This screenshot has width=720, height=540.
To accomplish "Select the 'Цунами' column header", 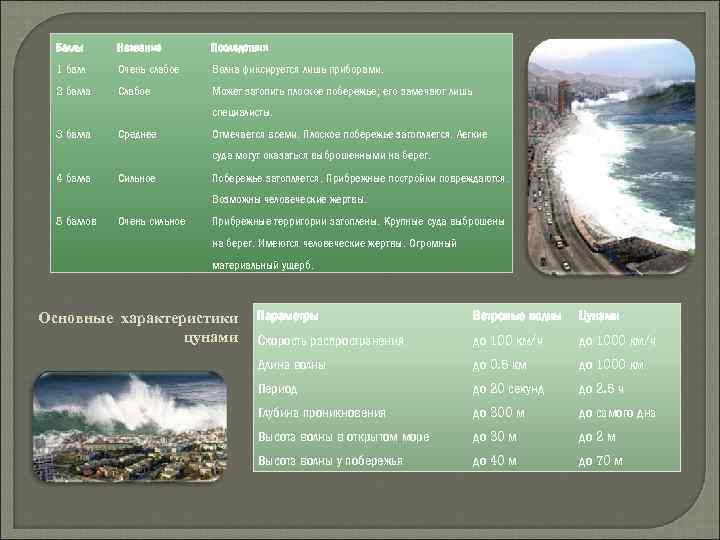I will (599, 316).
